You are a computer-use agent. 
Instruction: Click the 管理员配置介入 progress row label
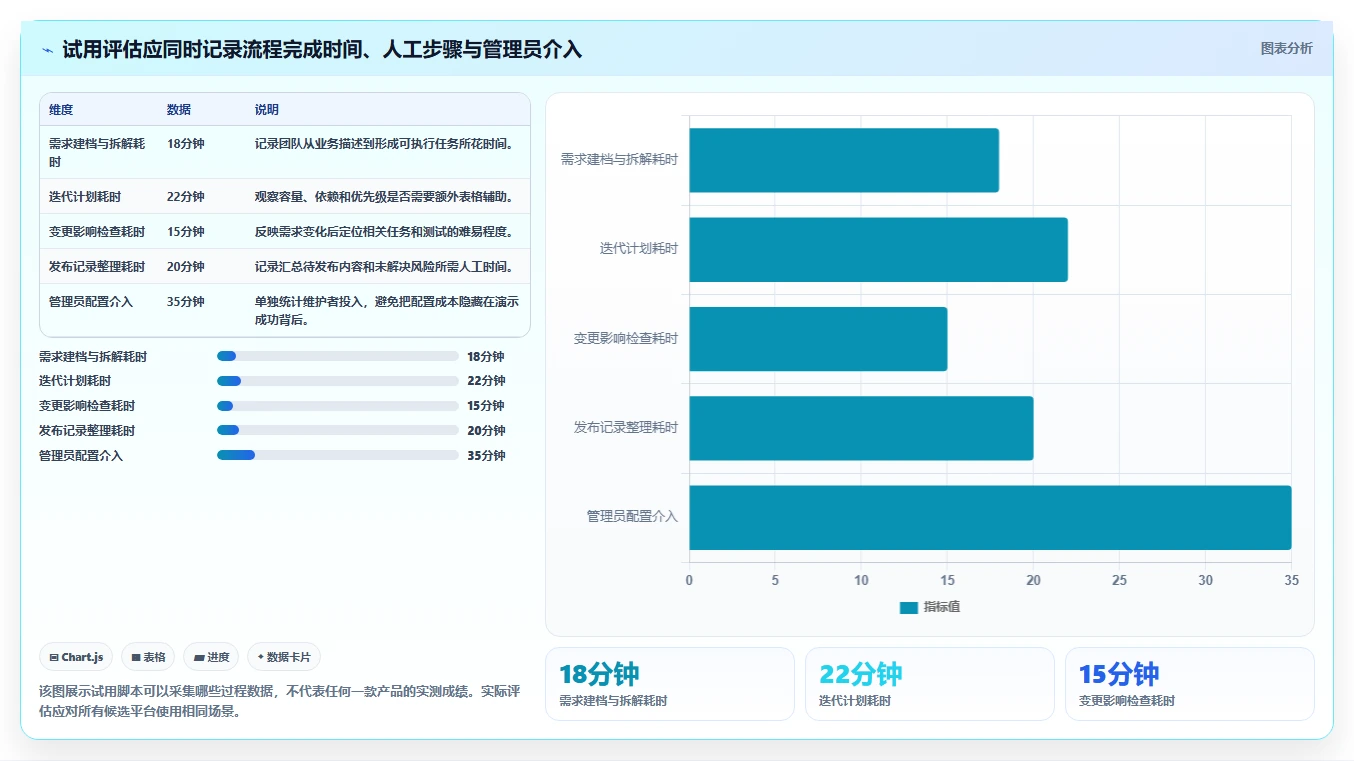81,455
